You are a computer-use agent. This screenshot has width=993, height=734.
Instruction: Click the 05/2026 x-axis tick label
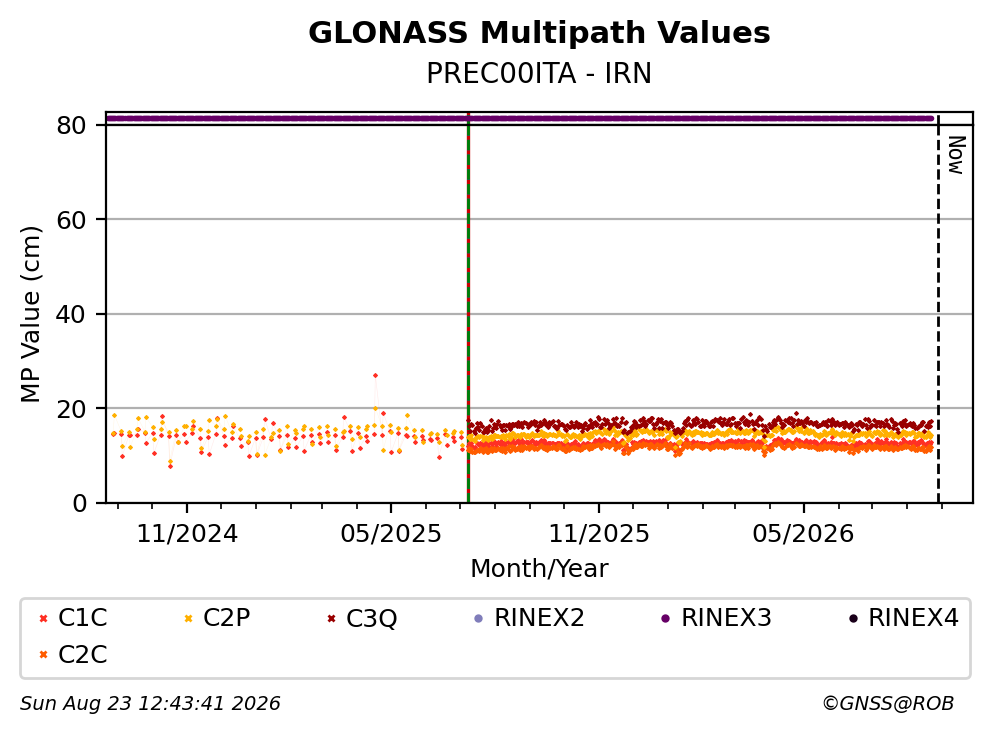803,534
